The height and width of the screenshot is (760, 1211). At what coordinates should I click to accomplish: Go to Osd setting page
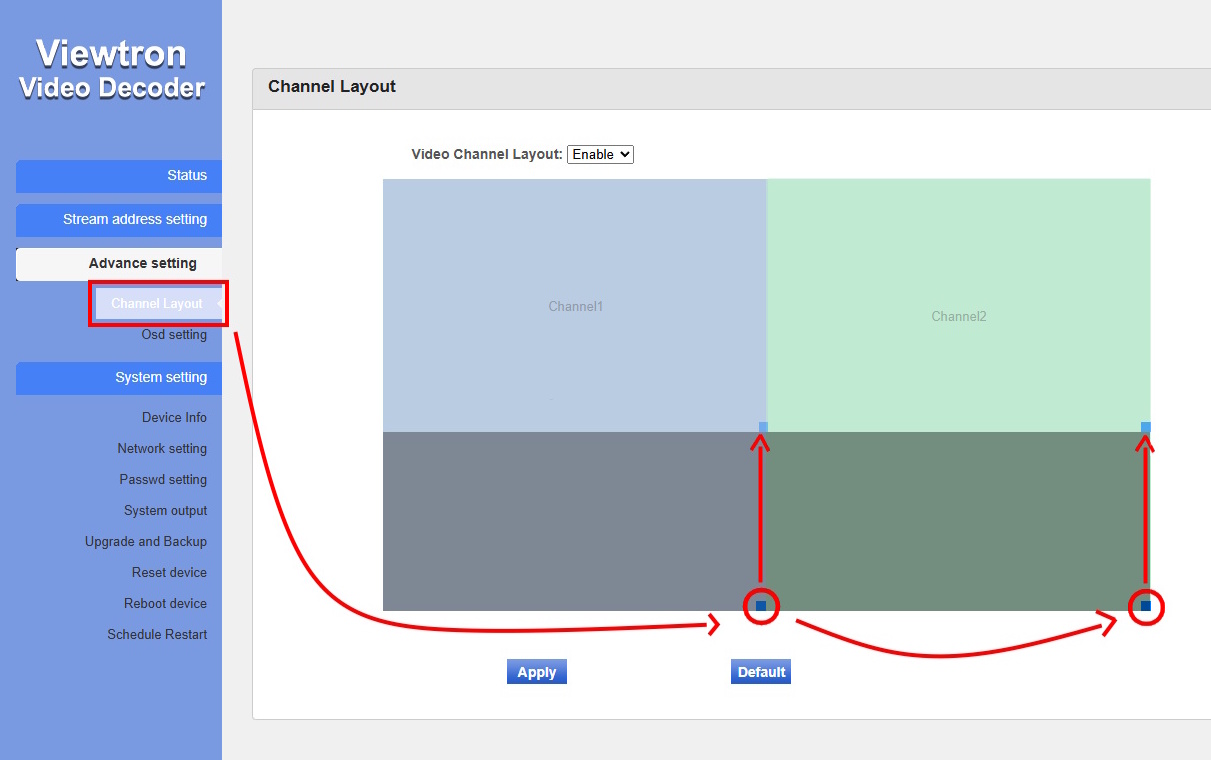pyautogui.click(x=174, y=335)
